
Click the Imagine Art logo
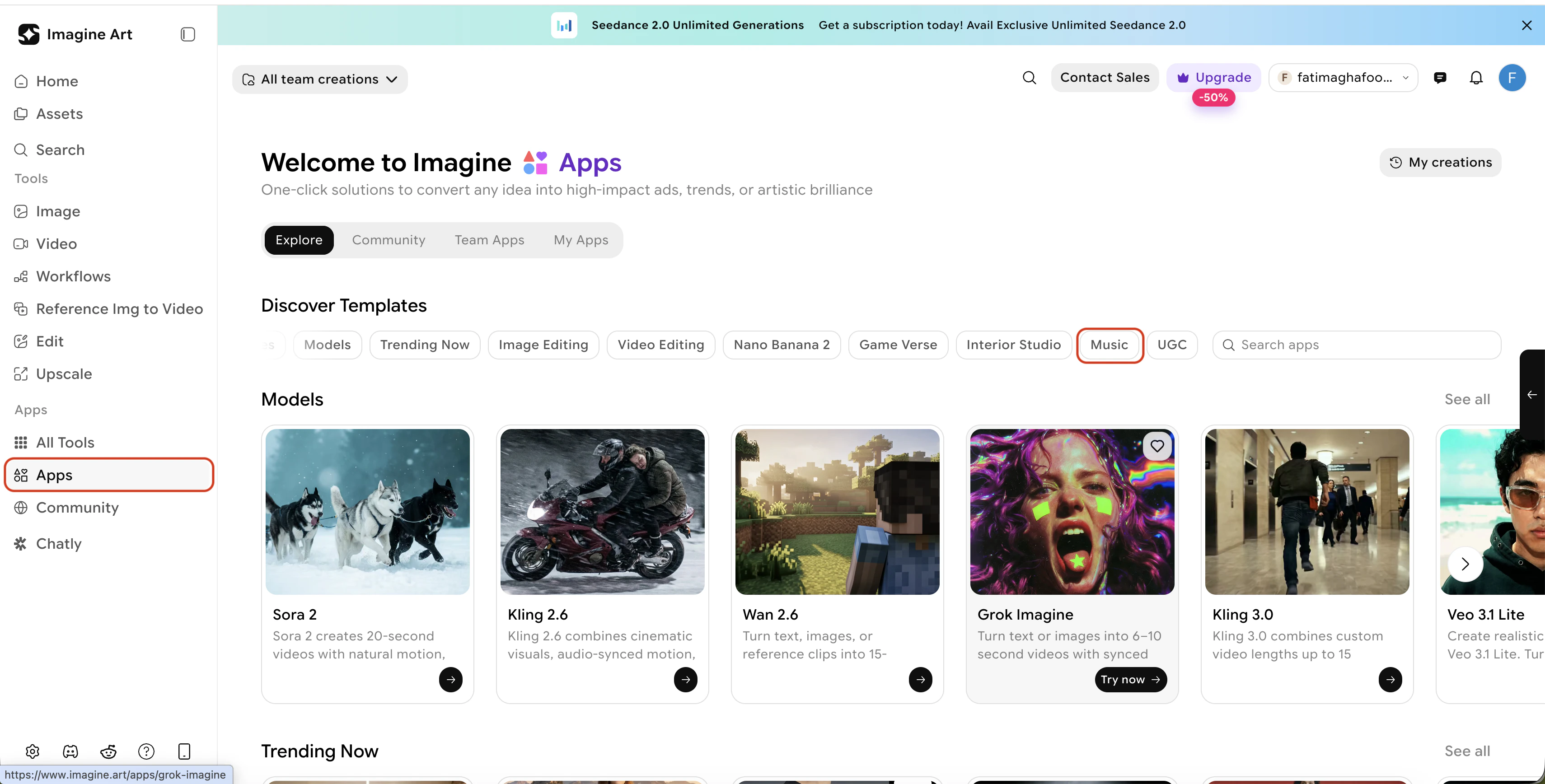75,34
